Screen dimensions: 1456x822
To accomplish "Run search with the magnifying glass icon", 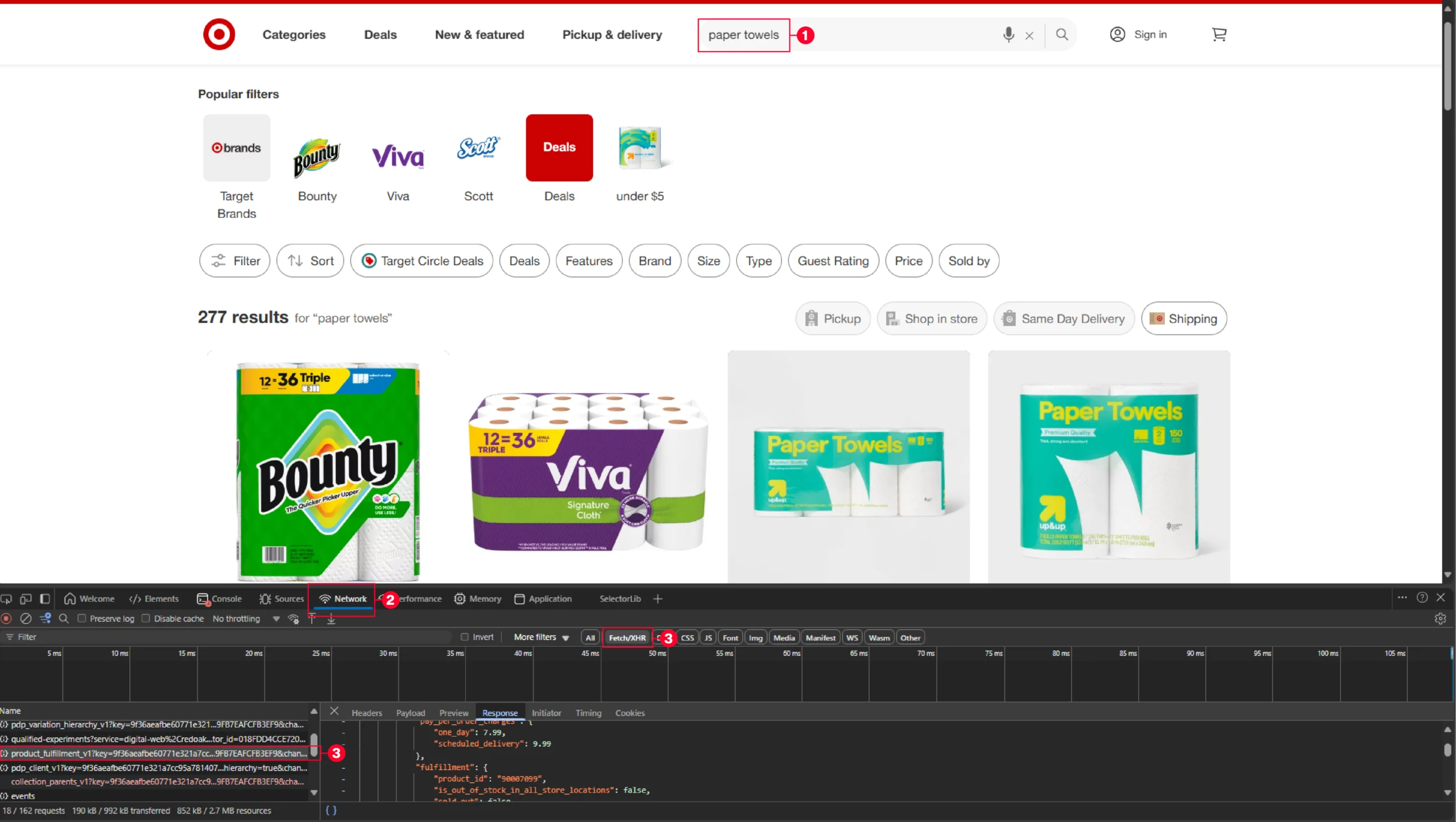I will (x=1062, y=35).
